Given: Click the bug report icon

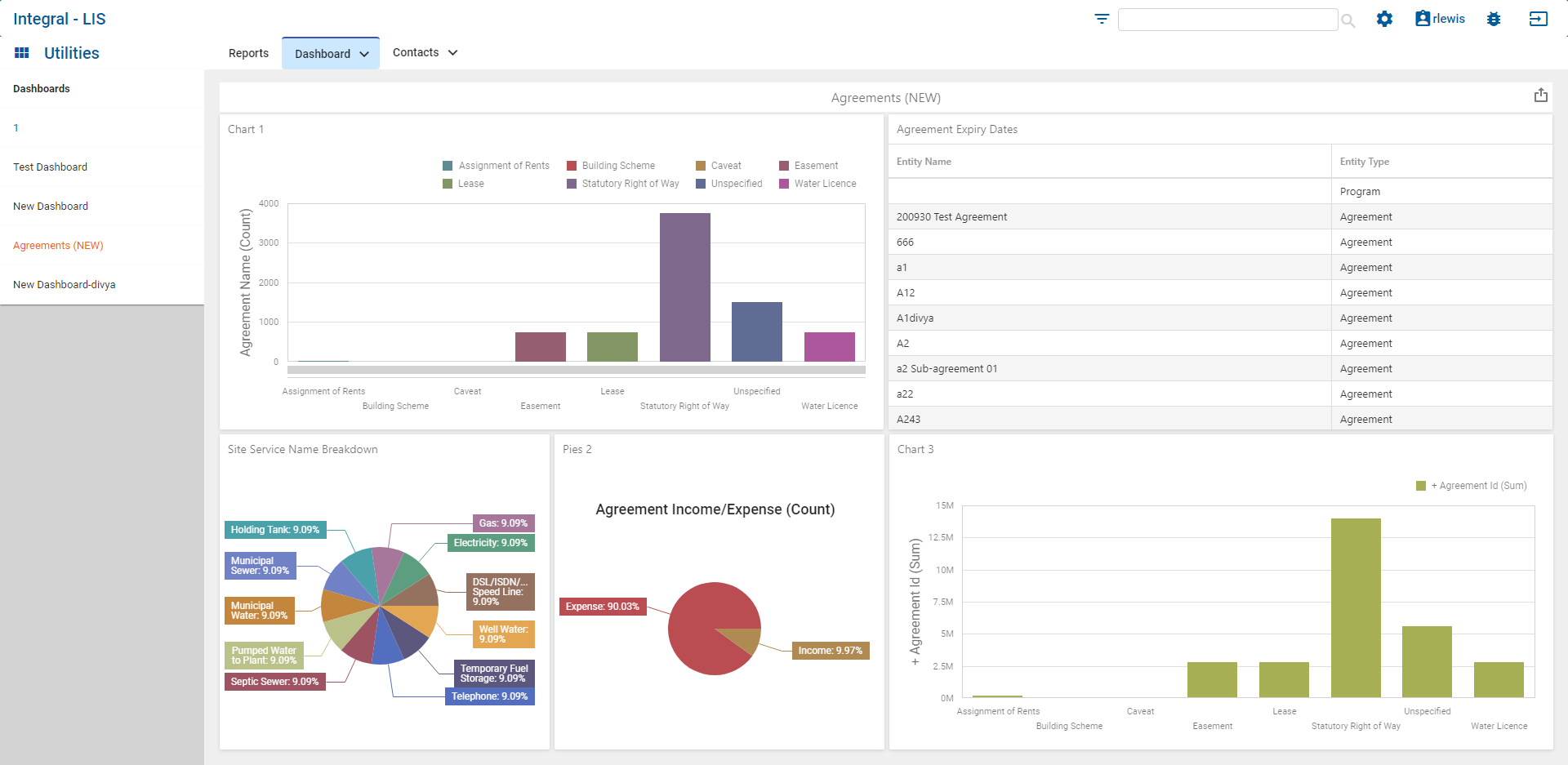Looking at the screenshot, I should point(1494,19).
